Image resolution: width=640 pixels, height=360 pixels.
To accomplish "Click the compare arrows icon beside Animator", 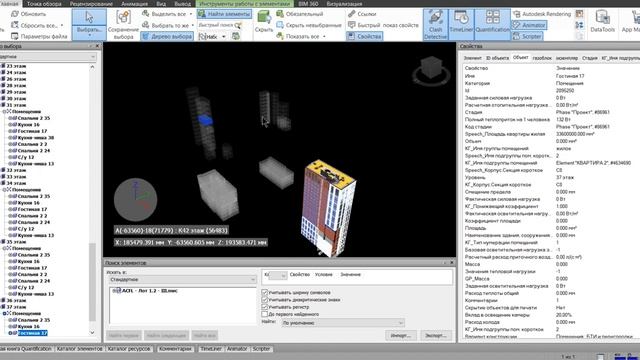I will [579, 25].
